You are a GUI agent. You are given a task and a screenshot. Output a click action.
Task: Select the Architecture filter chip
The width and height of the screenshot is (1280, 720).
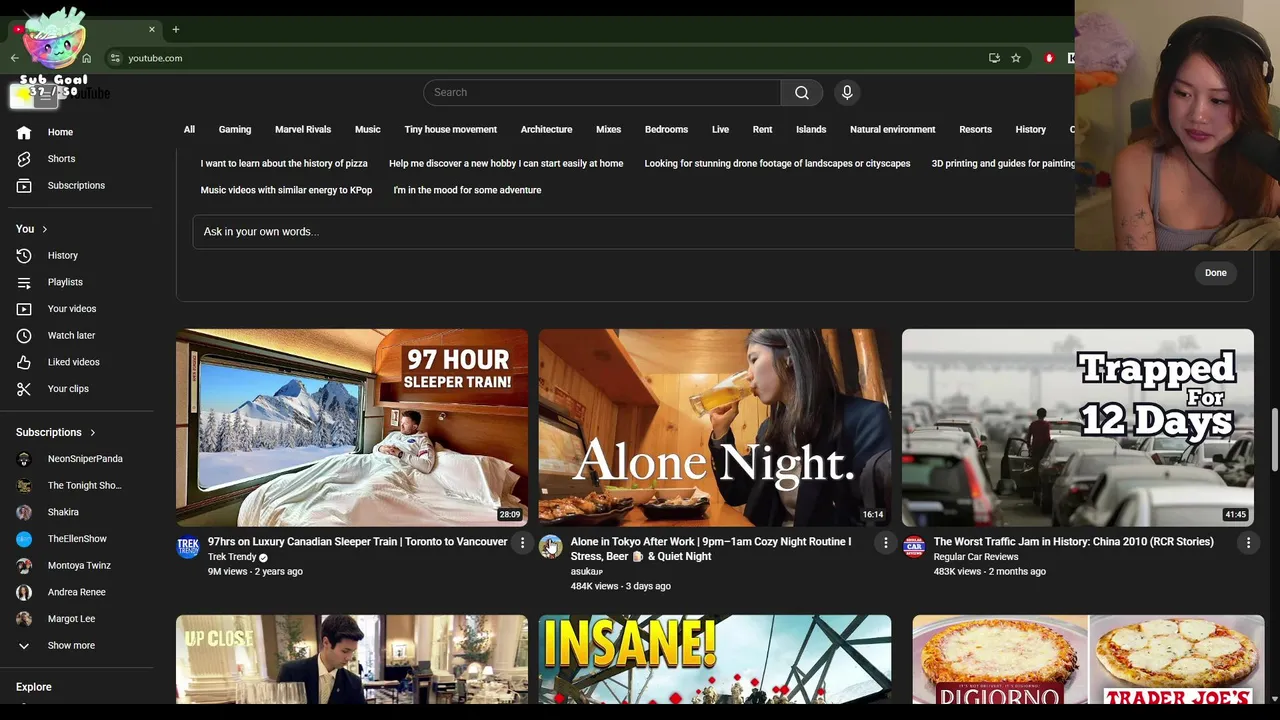pos(546,129)
